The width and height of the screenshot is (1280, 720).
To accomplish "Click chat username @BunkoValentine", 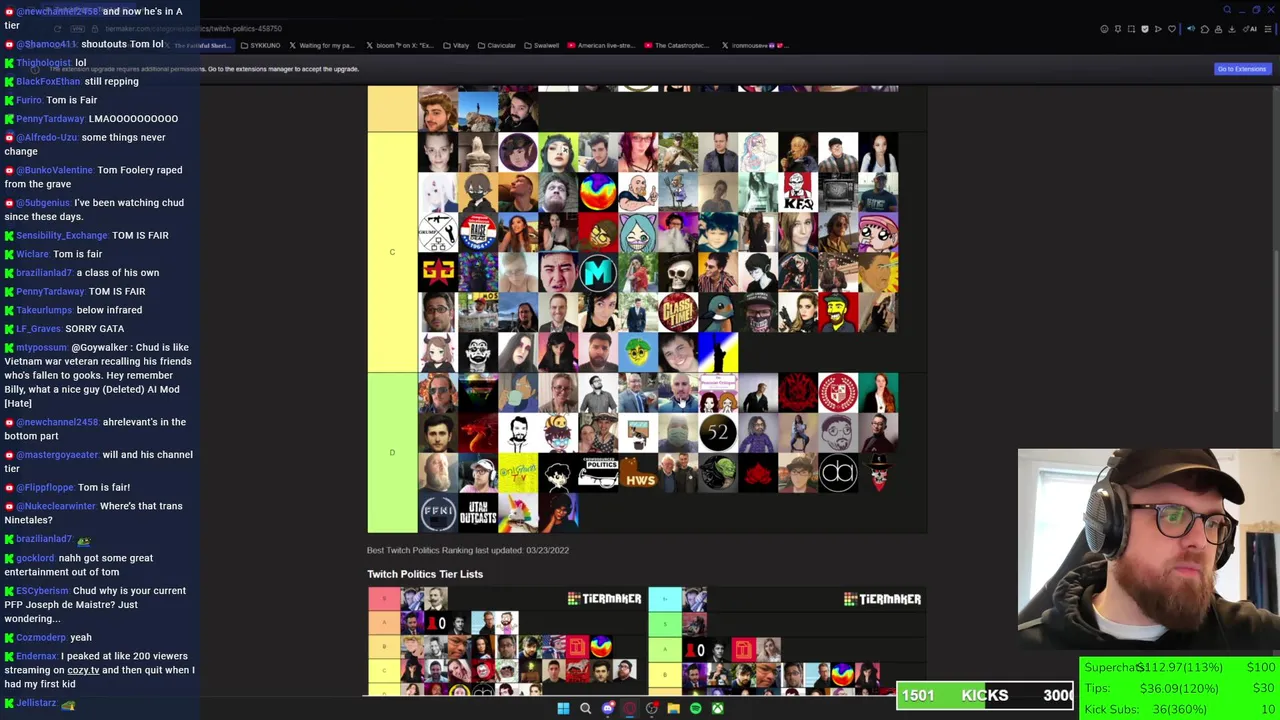I will 55,170.
